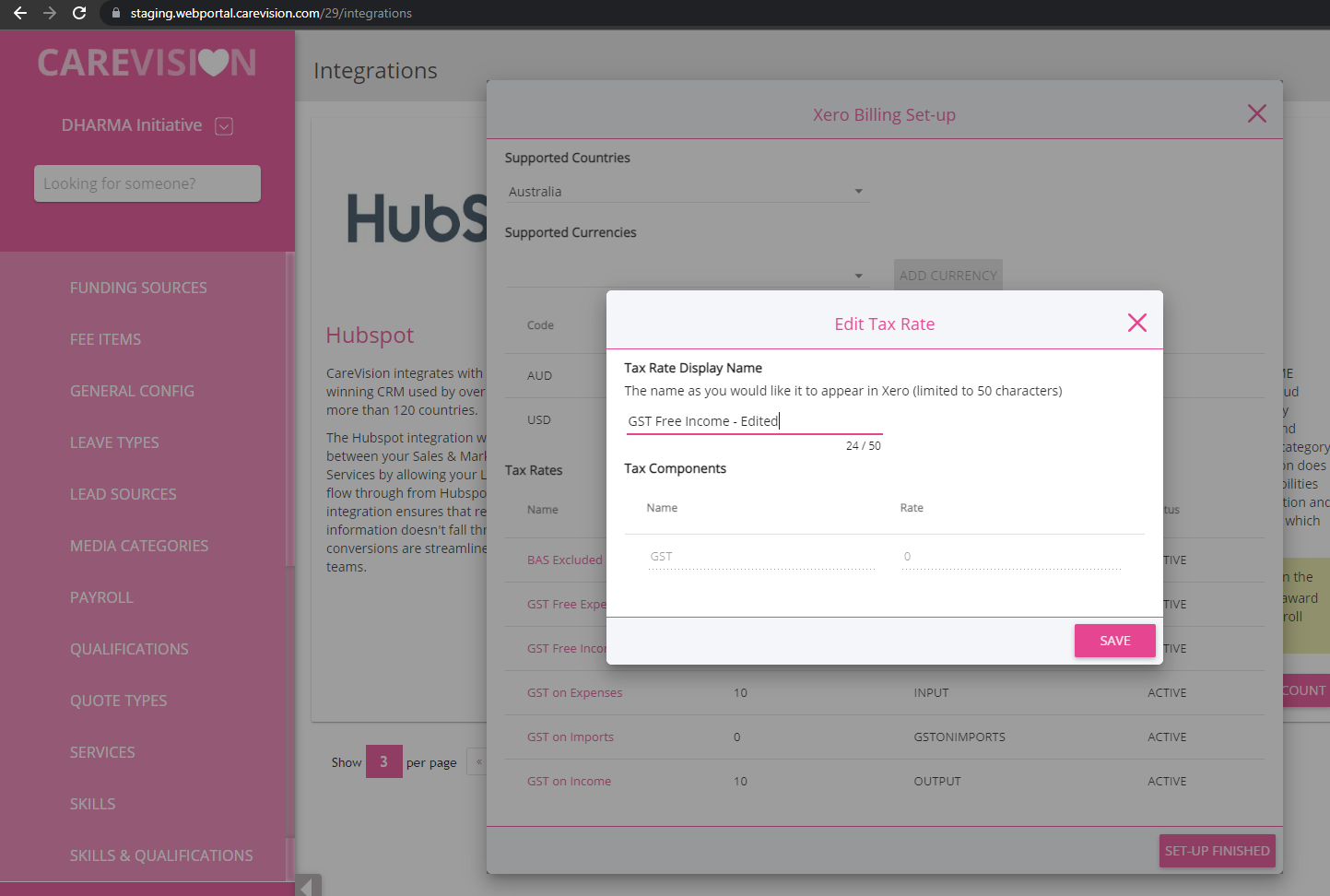Open the BAS Excluded tax rate
The width and height of the screenshot is (1330, 896).
[x=564, y=560]
